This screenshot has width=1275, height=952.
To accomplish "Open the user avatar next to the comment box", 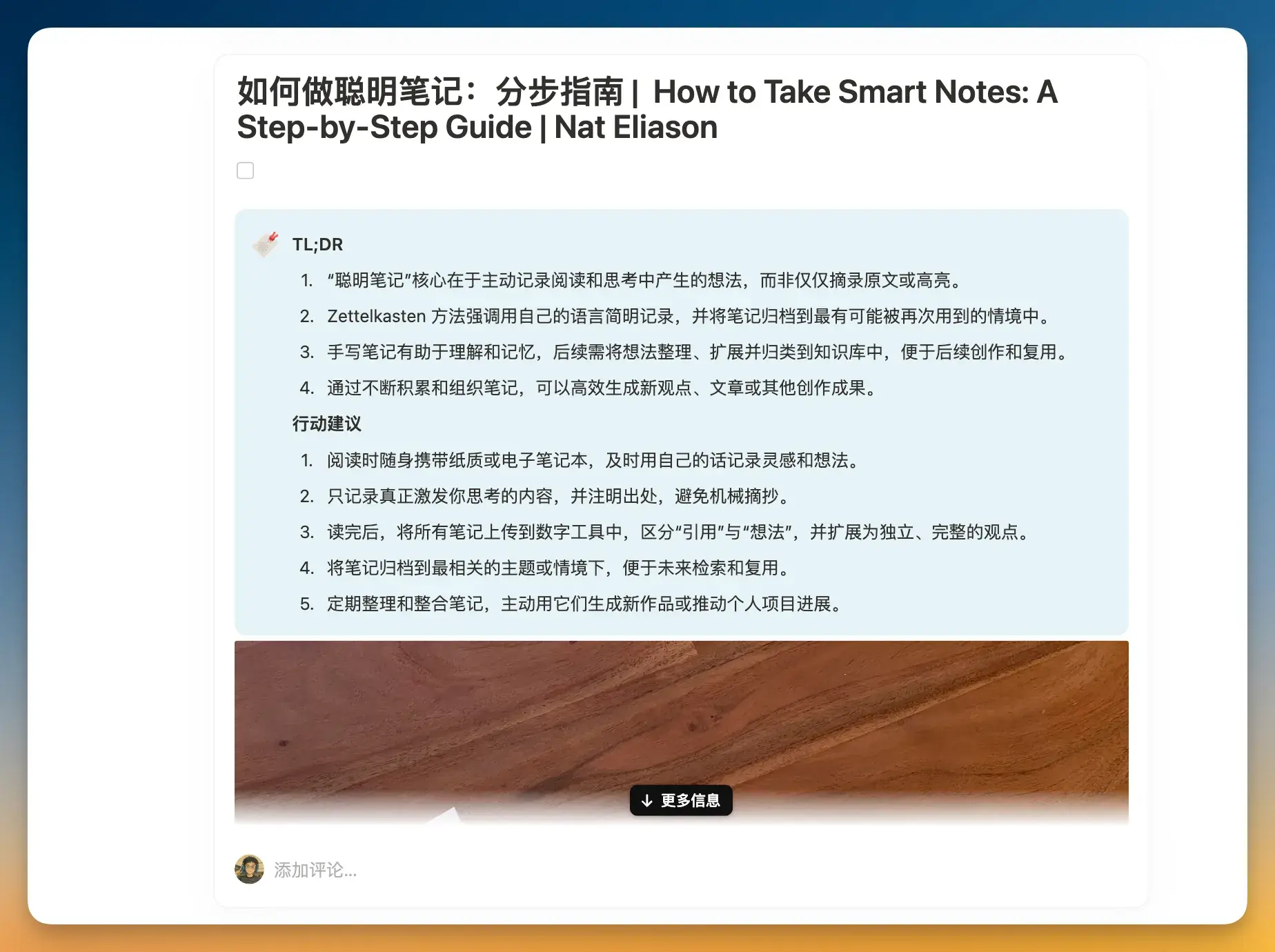I will coord(249,869).
